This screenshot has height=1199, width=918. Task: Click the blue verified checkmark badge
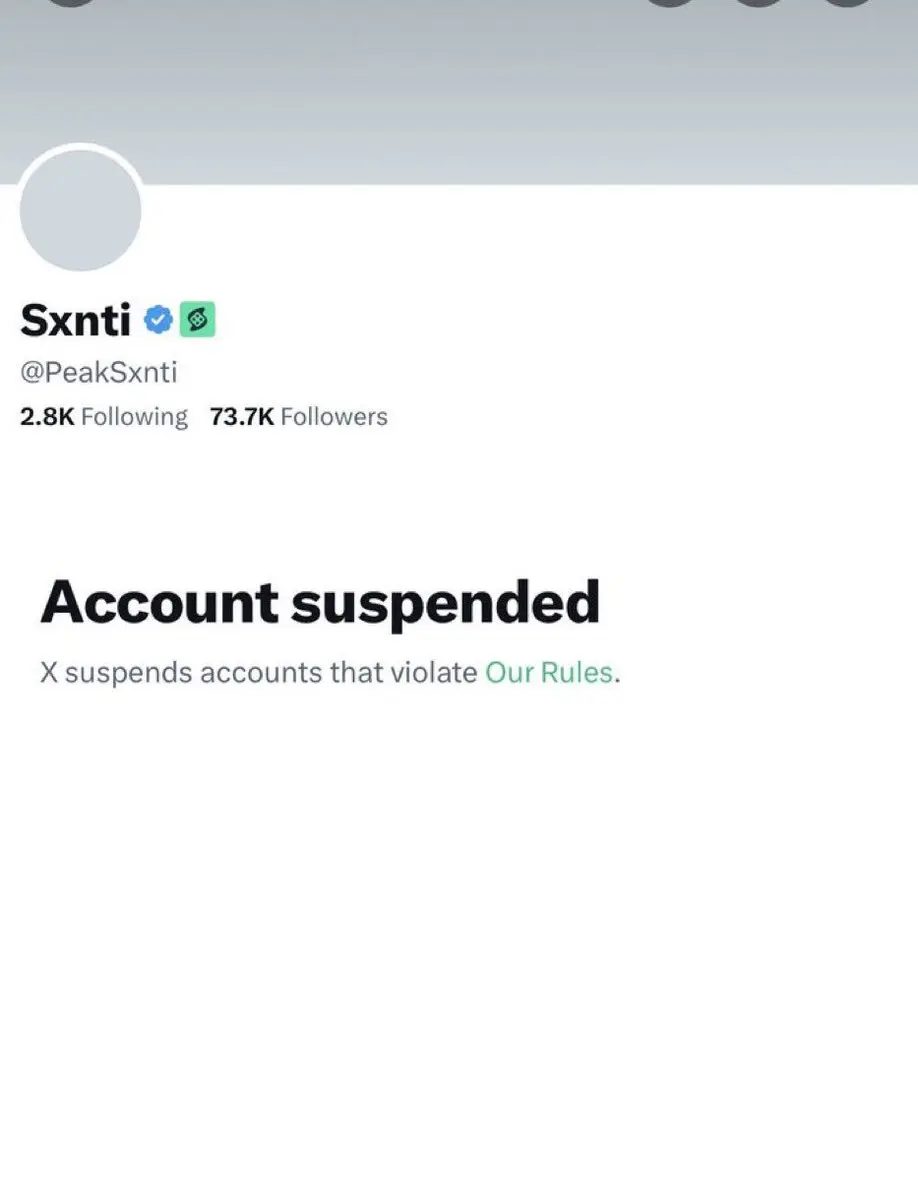[x=159, y=320]
